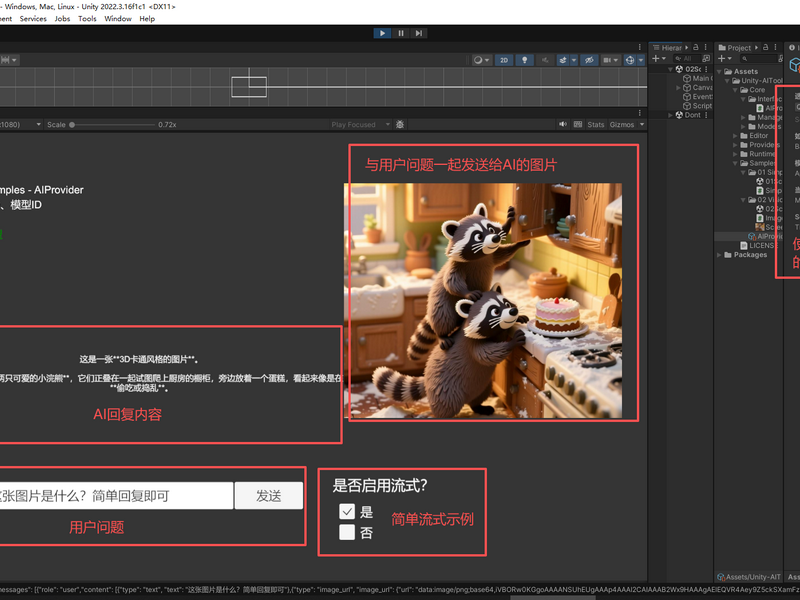The image size is (800, 600).
Task: Toggle 2D view mode in Scene toolbar
Action: click(x=504, y=60)
